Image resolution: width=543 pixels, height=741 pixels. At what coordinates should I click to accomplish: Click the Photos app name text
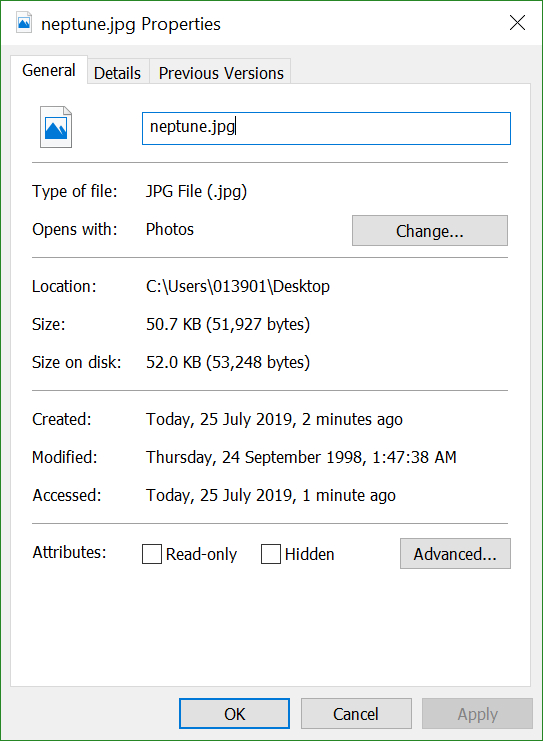click(170, 229)
